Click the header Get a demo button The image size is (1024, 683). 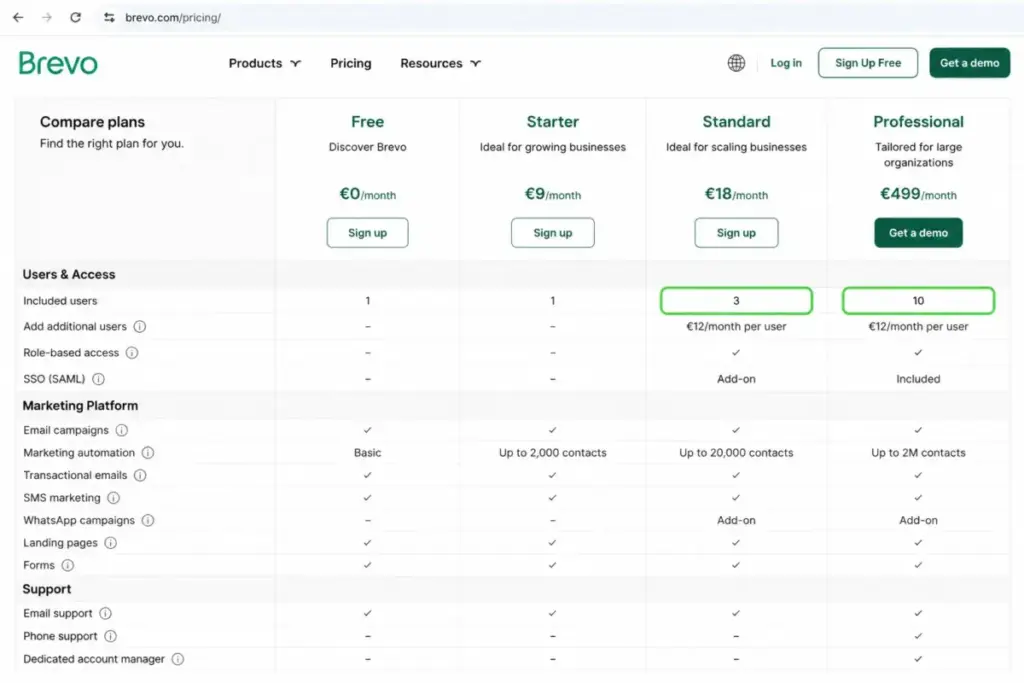coord(969,63)
